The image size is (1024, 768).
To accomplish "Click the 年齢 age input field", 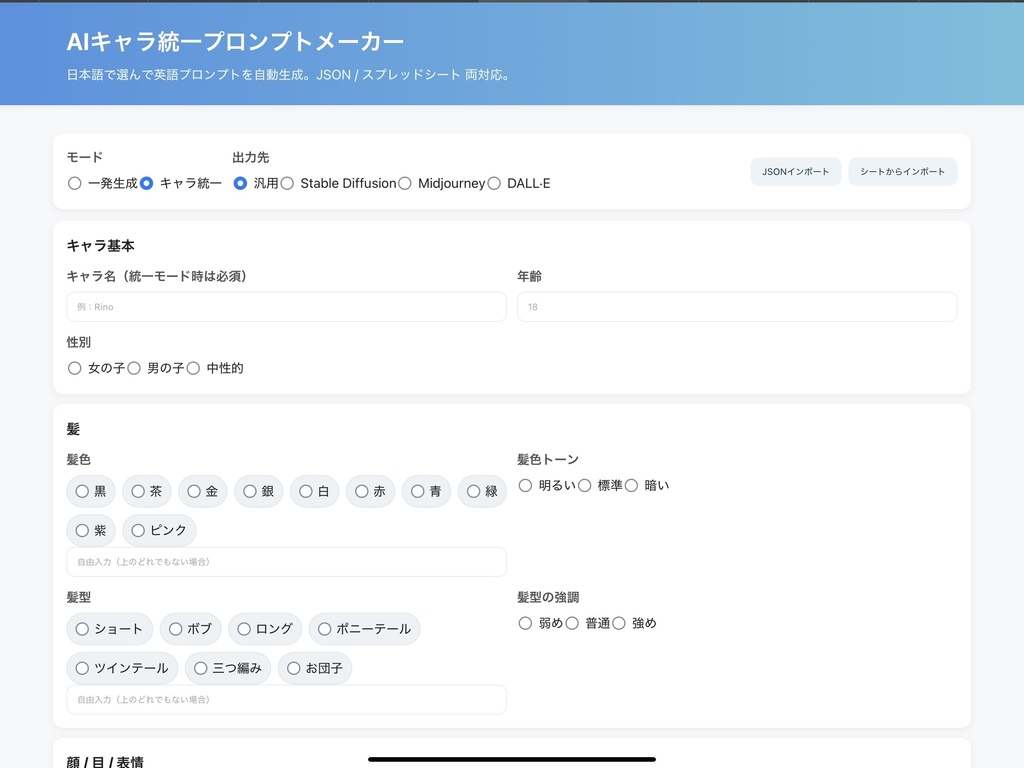I will click(737, 306).
